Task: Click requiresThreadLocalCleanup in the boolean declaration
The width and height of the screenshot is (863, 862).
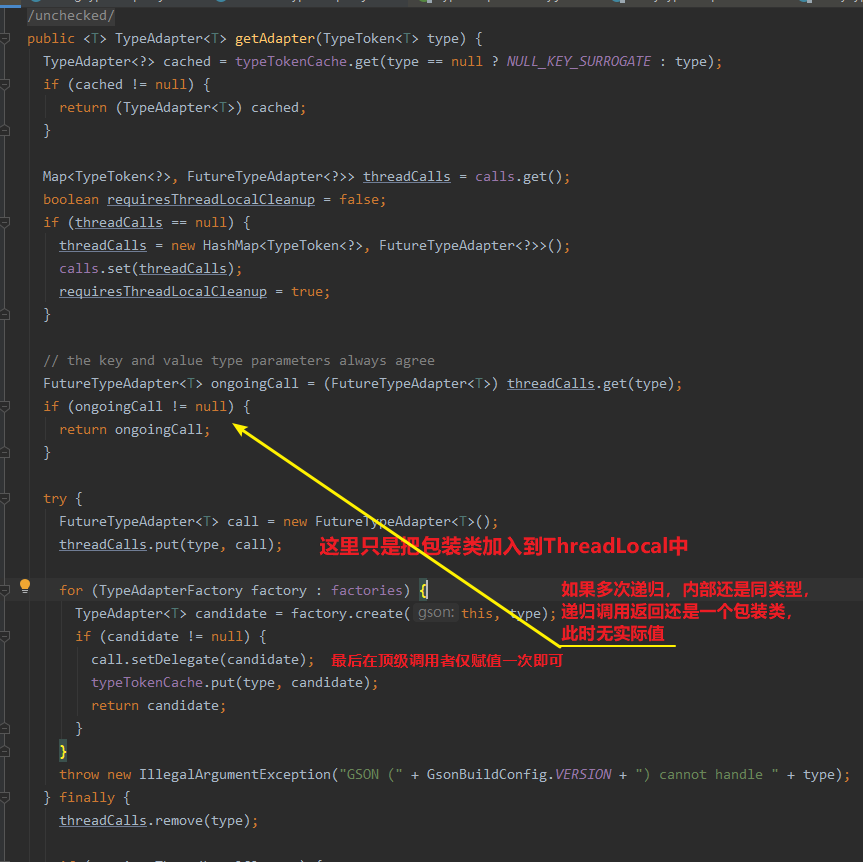Action: 211,200
